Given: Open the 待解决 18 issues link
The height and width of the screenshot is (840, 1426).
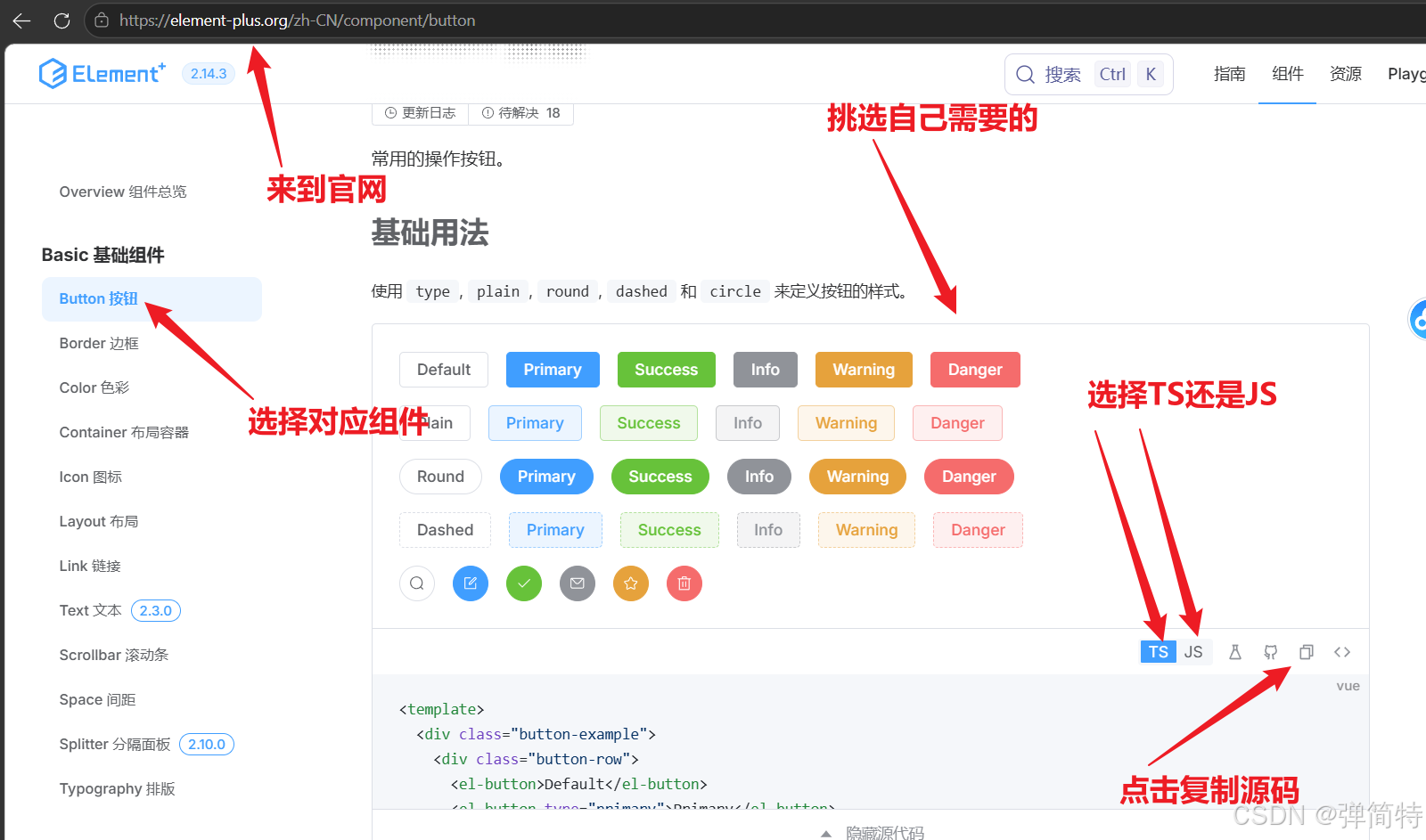Looking at the screenshot, I should click(x=521, y=113).
